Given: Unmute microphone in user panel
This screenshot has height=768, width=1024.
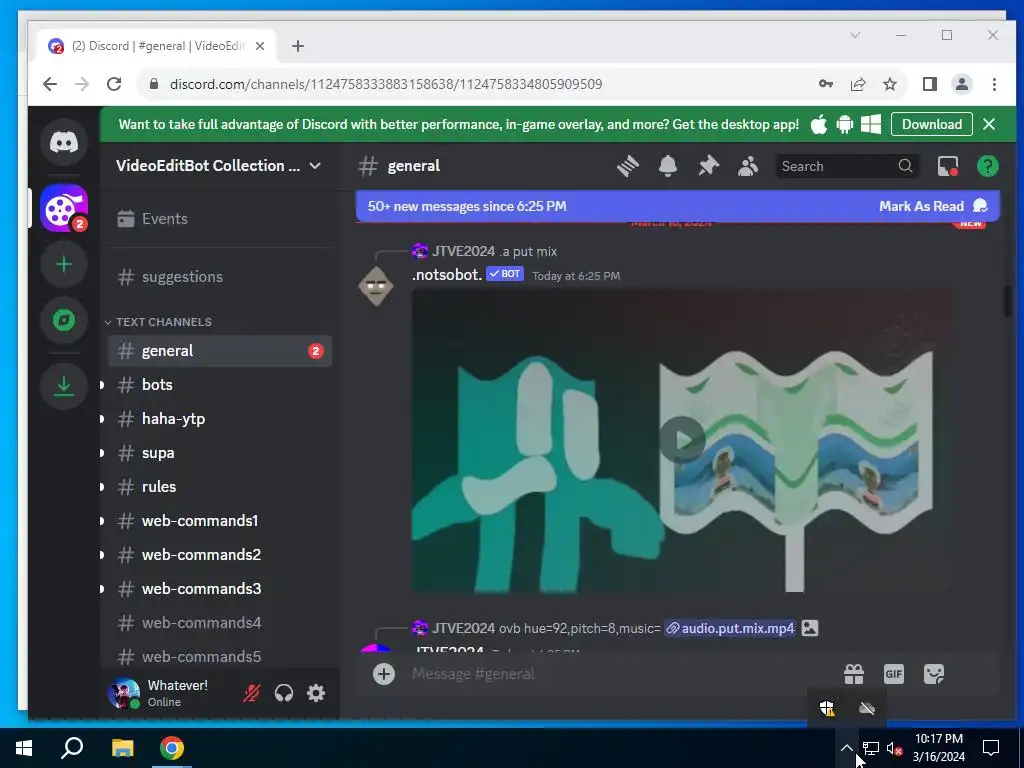Looking at the screenshot, I should pos(251,693).
